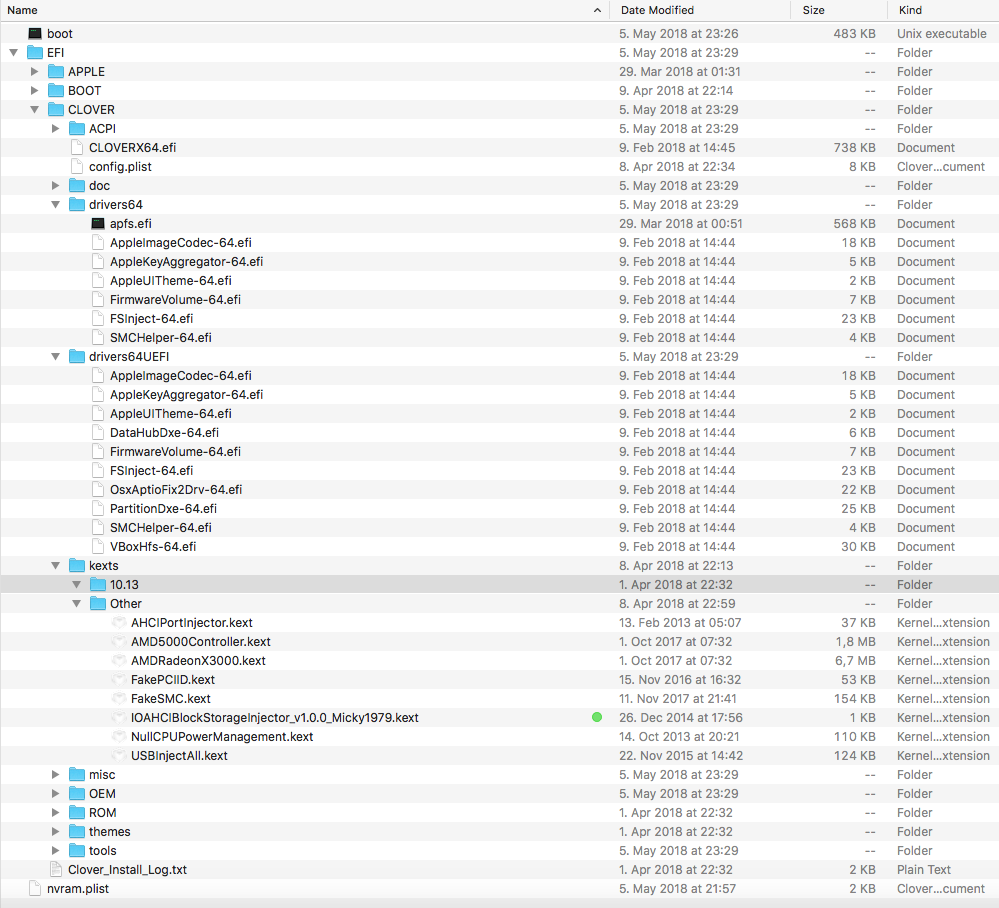
Task: Expand the BOOT folder disclosure triangle
Action: 34,90
